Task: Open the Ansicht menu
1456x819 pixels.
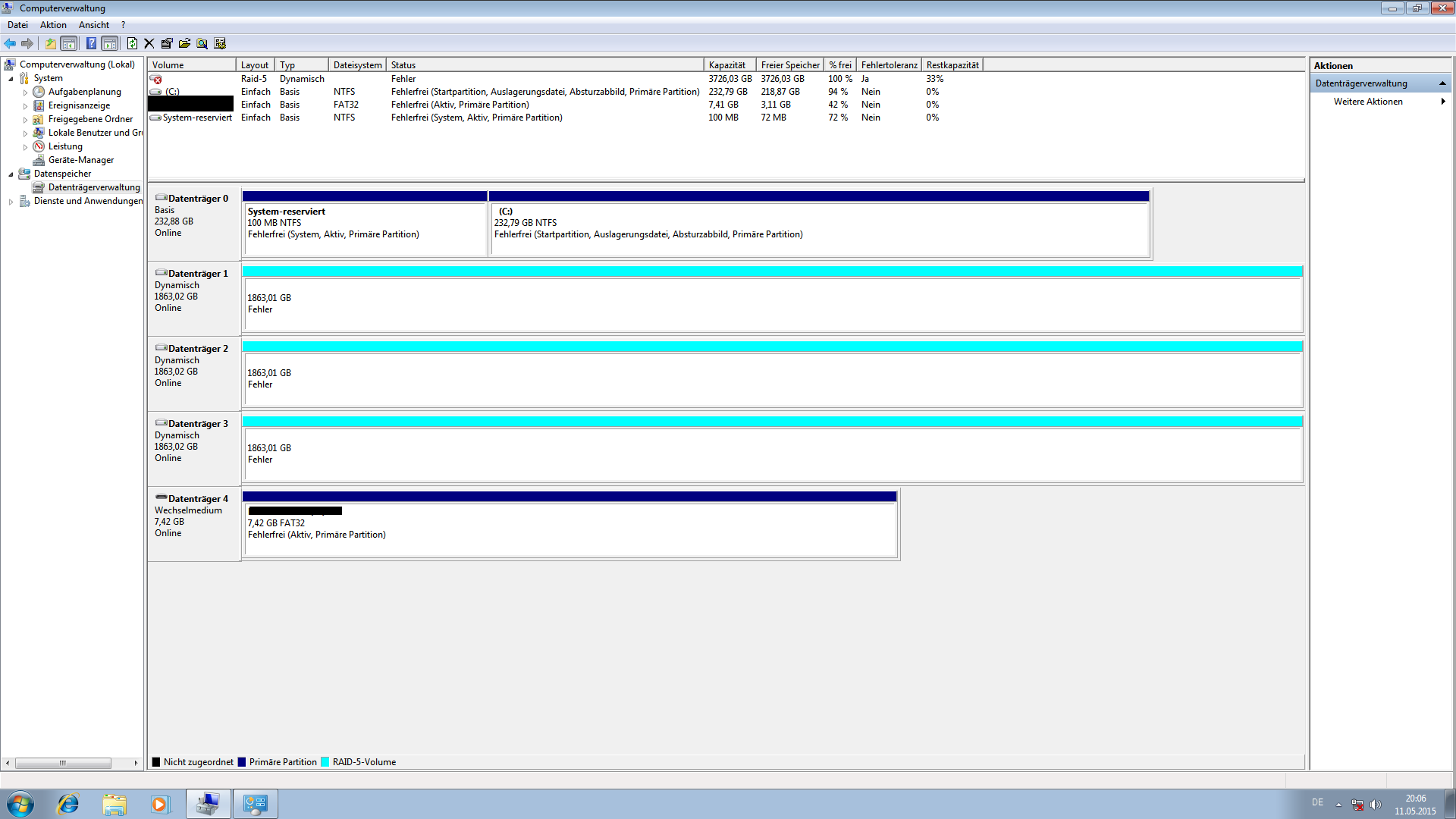Action: coord(94,25)
